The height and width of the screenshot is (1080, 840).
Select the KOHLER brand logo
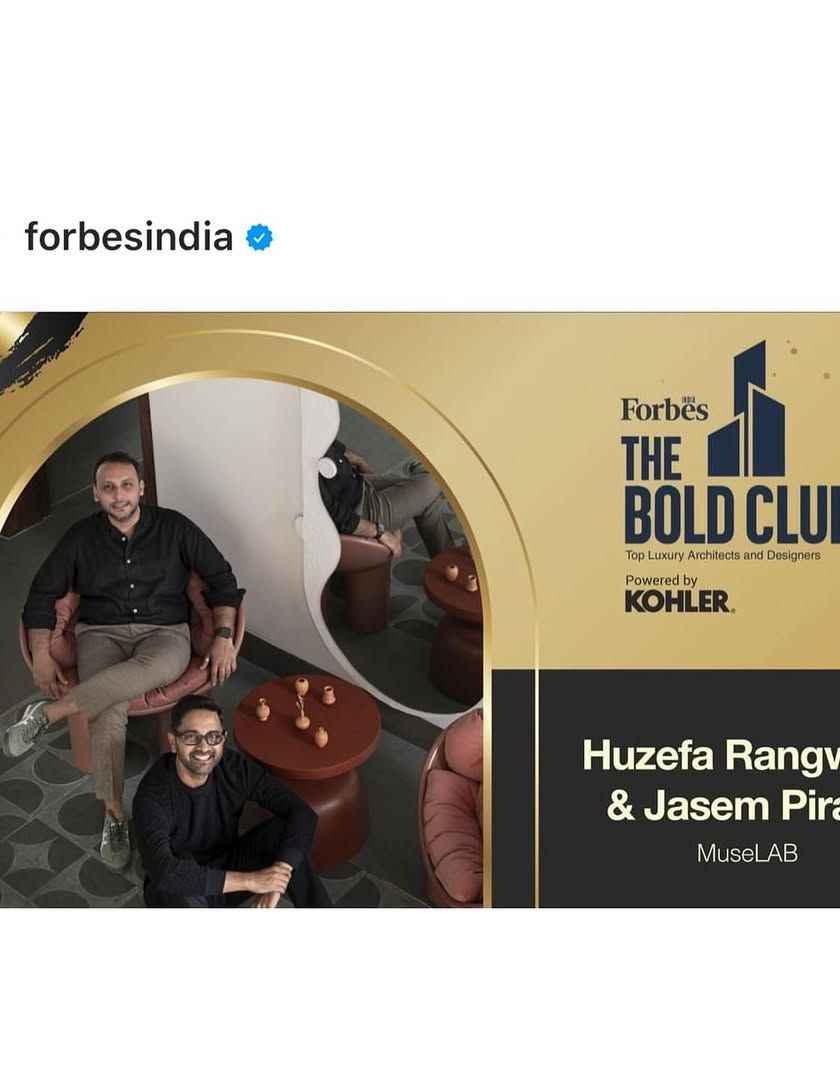(x=679, y=602)
